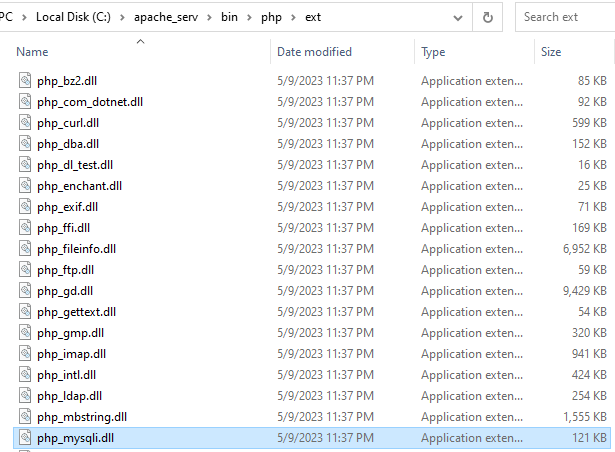Screen dimensions: 615x452
Task: Click the php_gmp.dll file icon
Action: click(25, 332)
